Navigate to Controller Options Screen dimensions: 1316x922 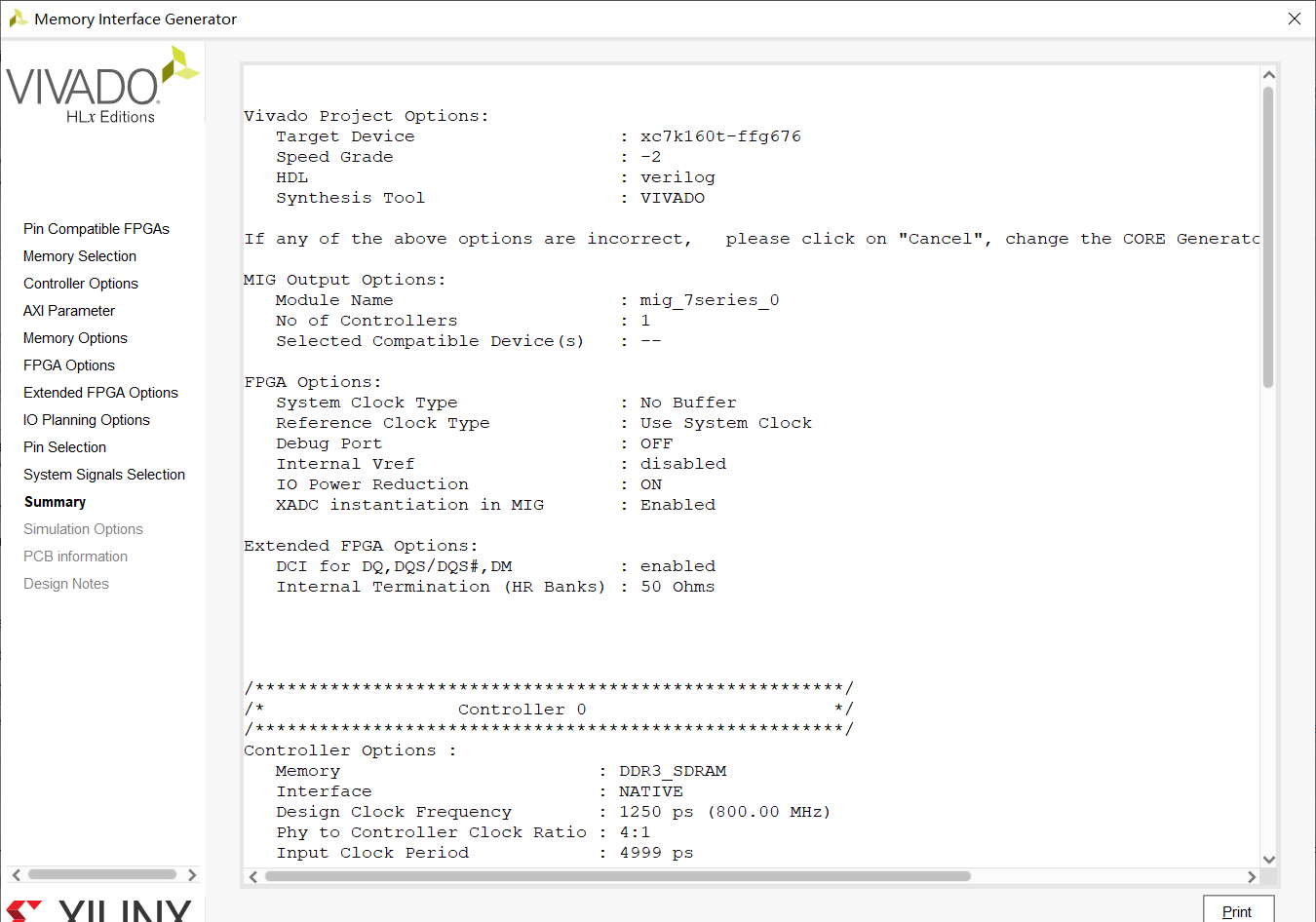click(x=80, y=283)
